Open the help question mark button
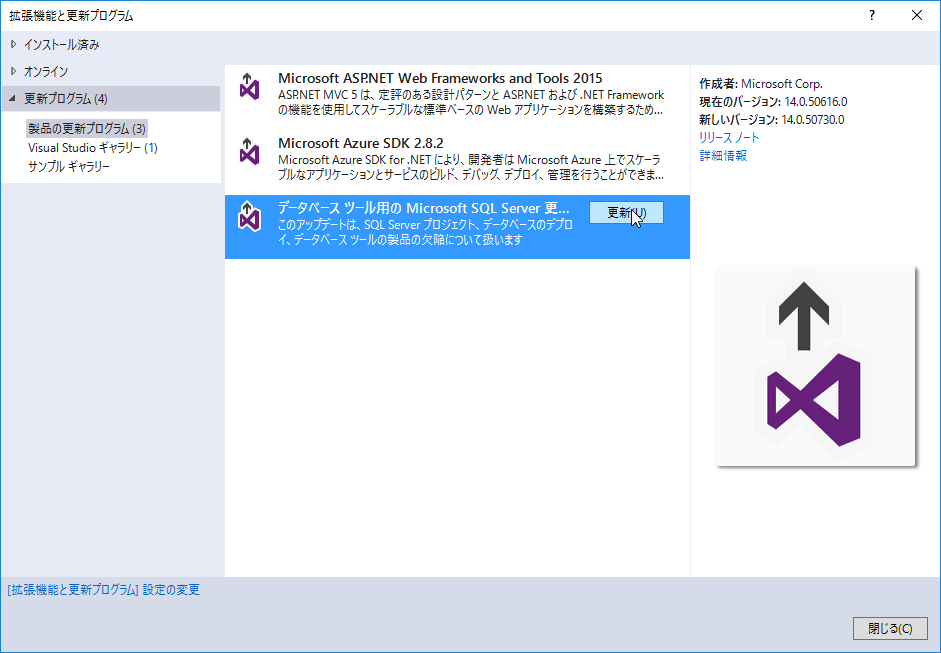The image size is (941, 653). 871,16
